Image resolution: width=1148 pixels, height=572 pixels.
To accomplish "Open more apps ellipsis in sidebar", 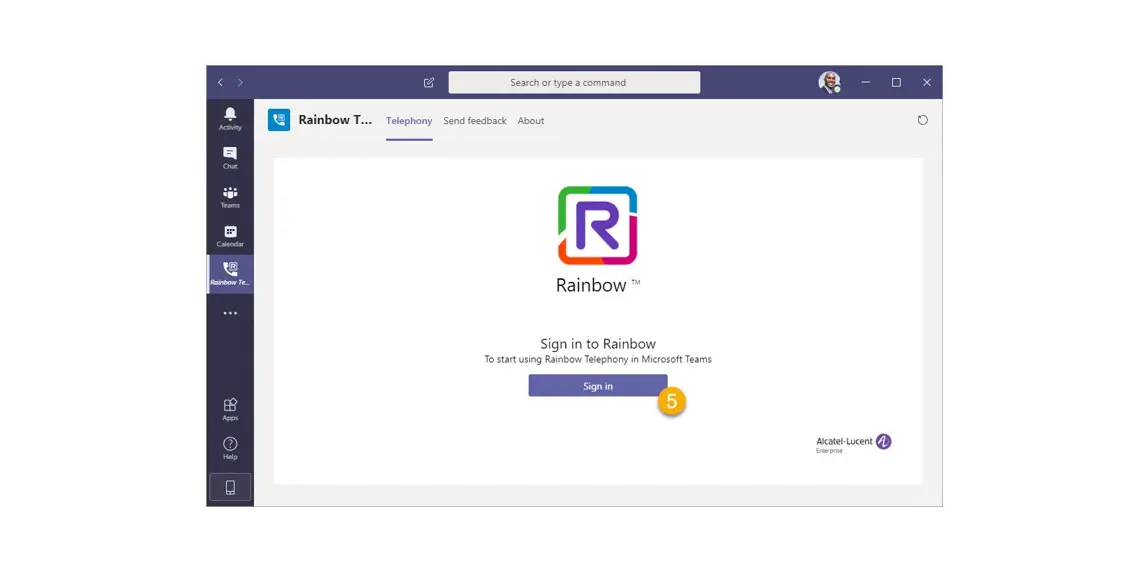I will click(x=230, y=313).
